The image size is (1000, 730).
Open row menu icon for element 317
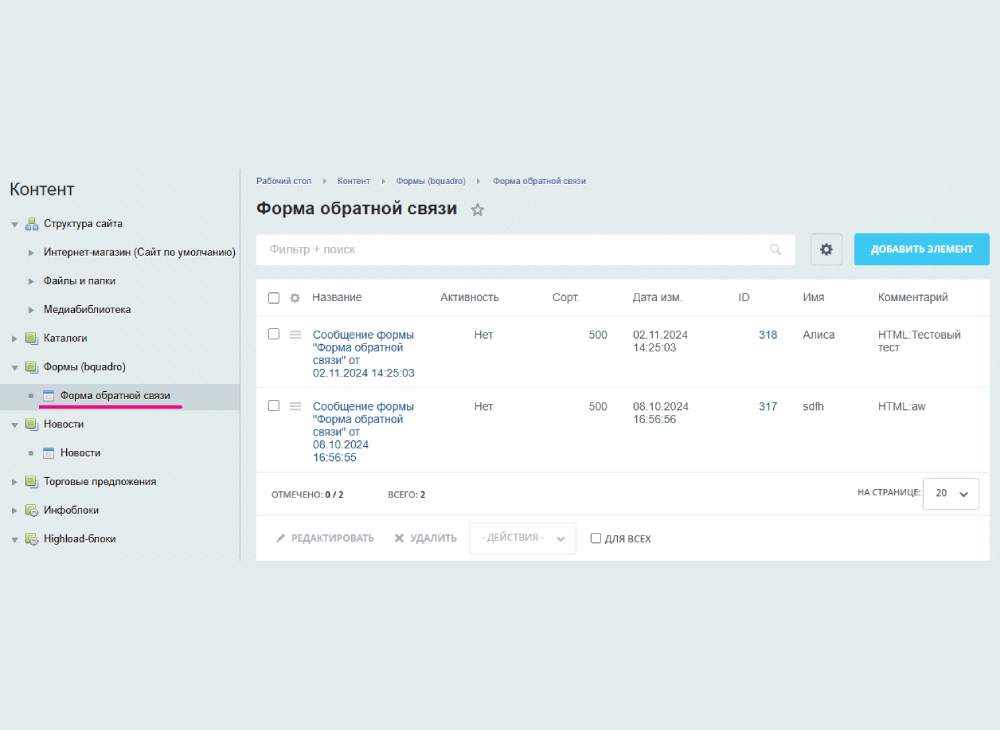tap(295, 405)
